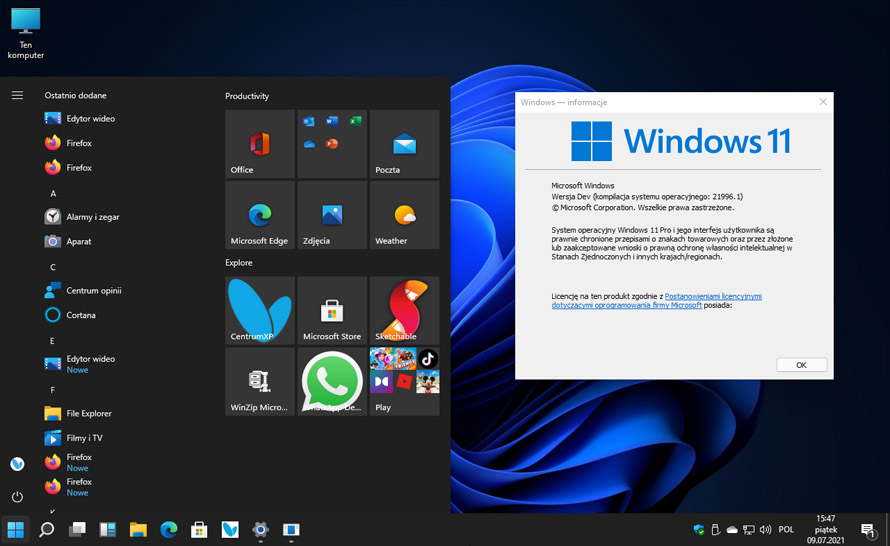
Task: Launch Edge from the taskbar
Action: coord(169,530)
